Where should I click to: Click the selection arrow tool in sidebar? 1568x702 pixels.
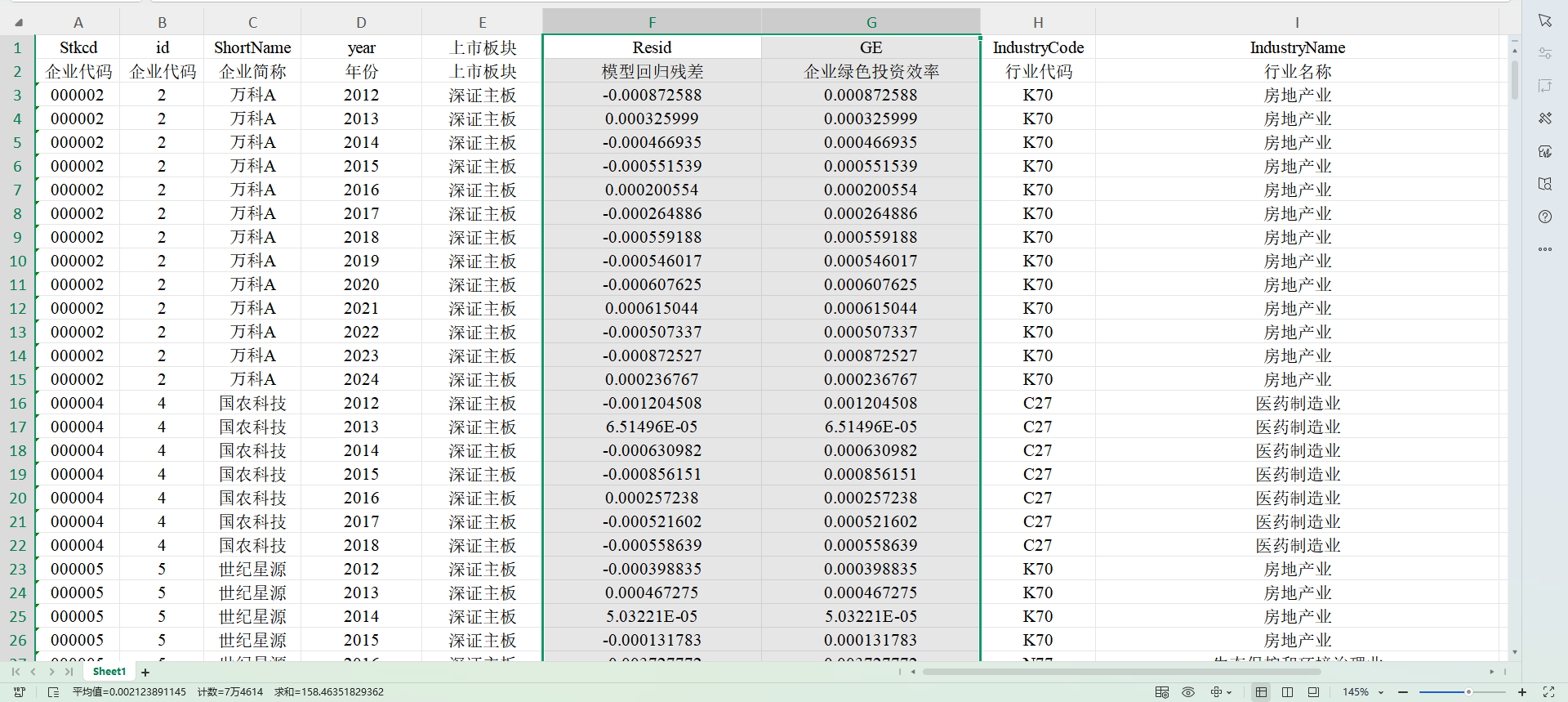[1544, 20]
